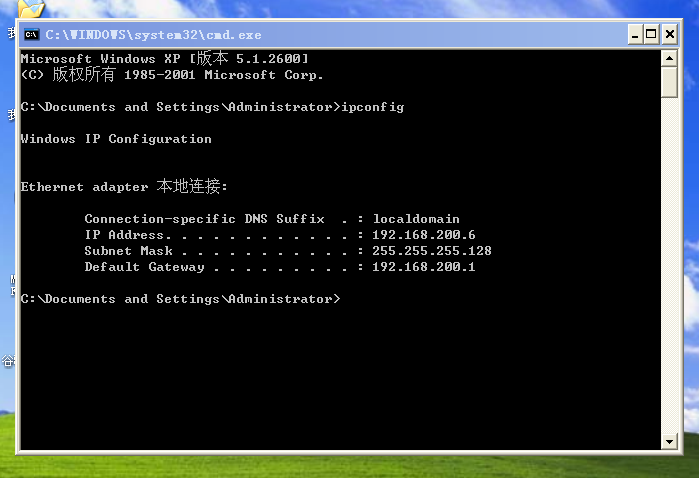Click the Default Gateway label
The width and height of the screenshot is (699, 478).
pyautogui.click(x=144, y=267)
